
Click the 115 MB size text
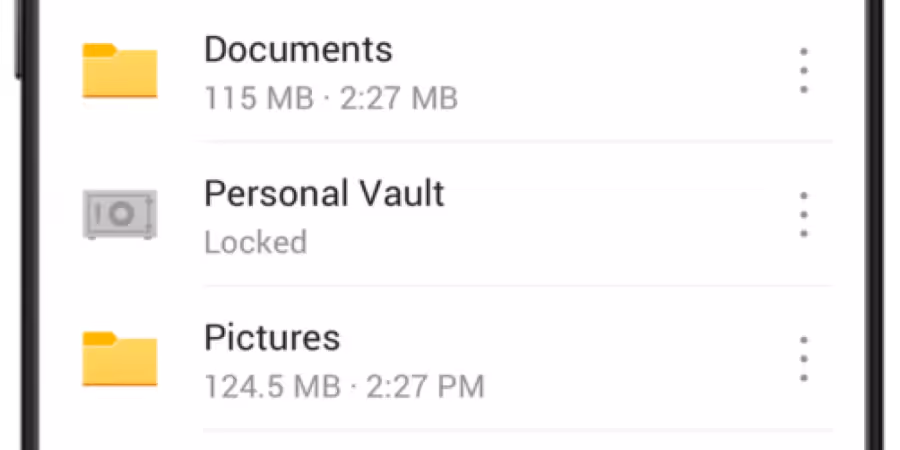(x=259, y=98)
